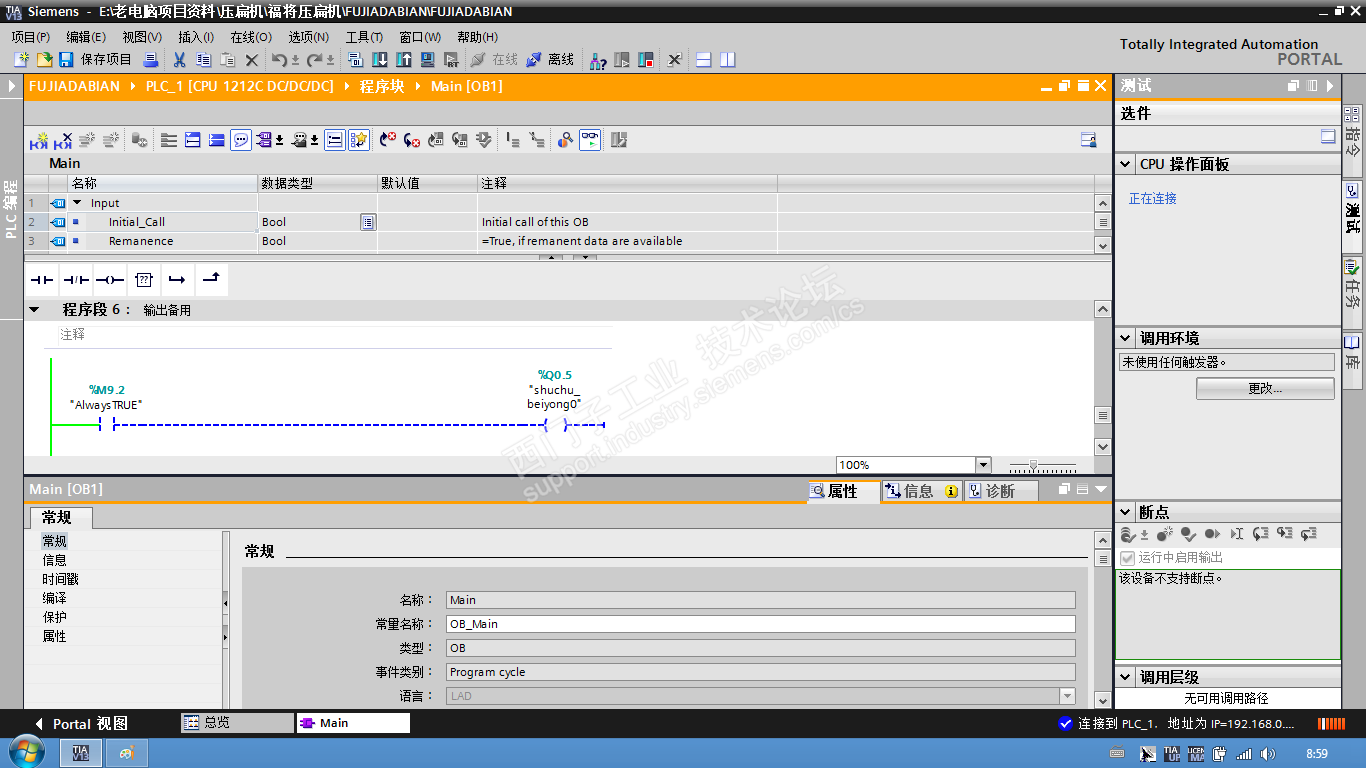Click the insert network icon in editor toolbar
The width and height of the screenshot is (1366, 768).
39,141
